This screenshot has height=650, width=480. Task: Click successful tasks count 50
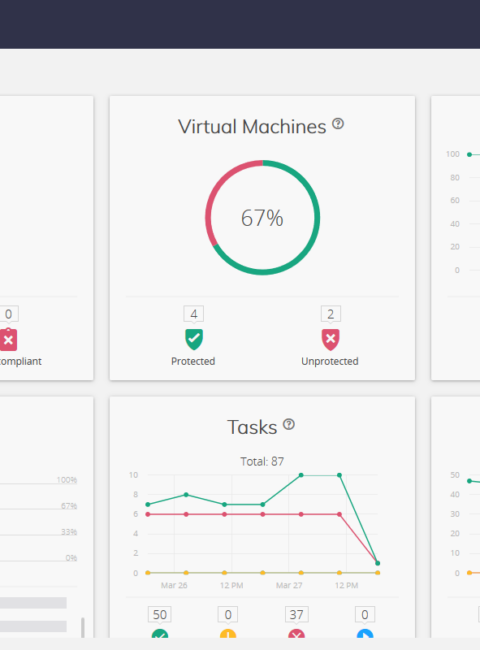[x=160, y=614]
